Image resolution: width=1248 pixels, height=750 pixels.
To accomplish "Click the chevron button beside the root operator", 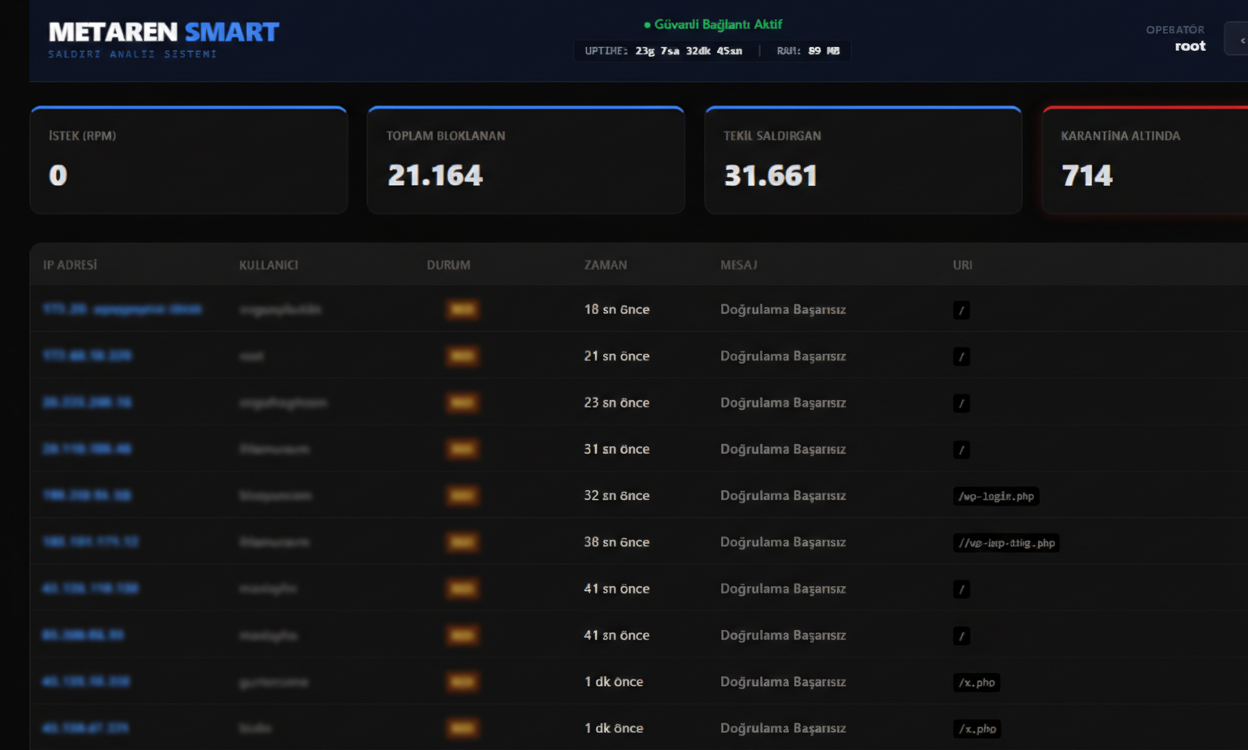I will click(x=1237, y=40).
